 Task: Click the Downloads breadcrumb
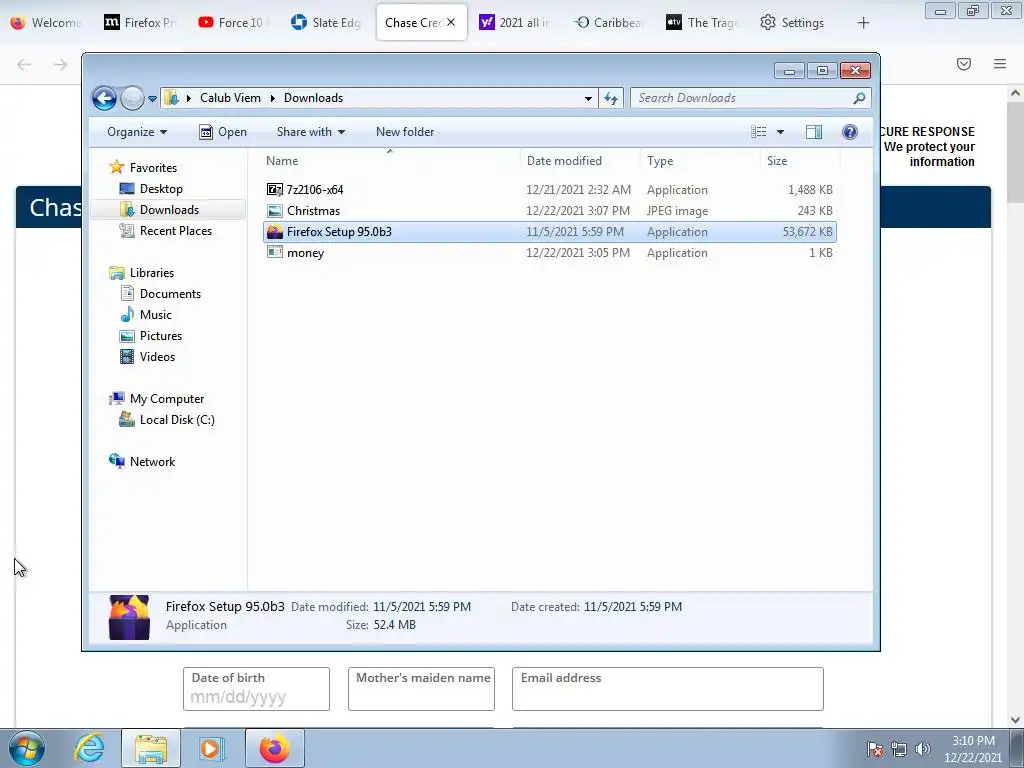tap(313, 98)
